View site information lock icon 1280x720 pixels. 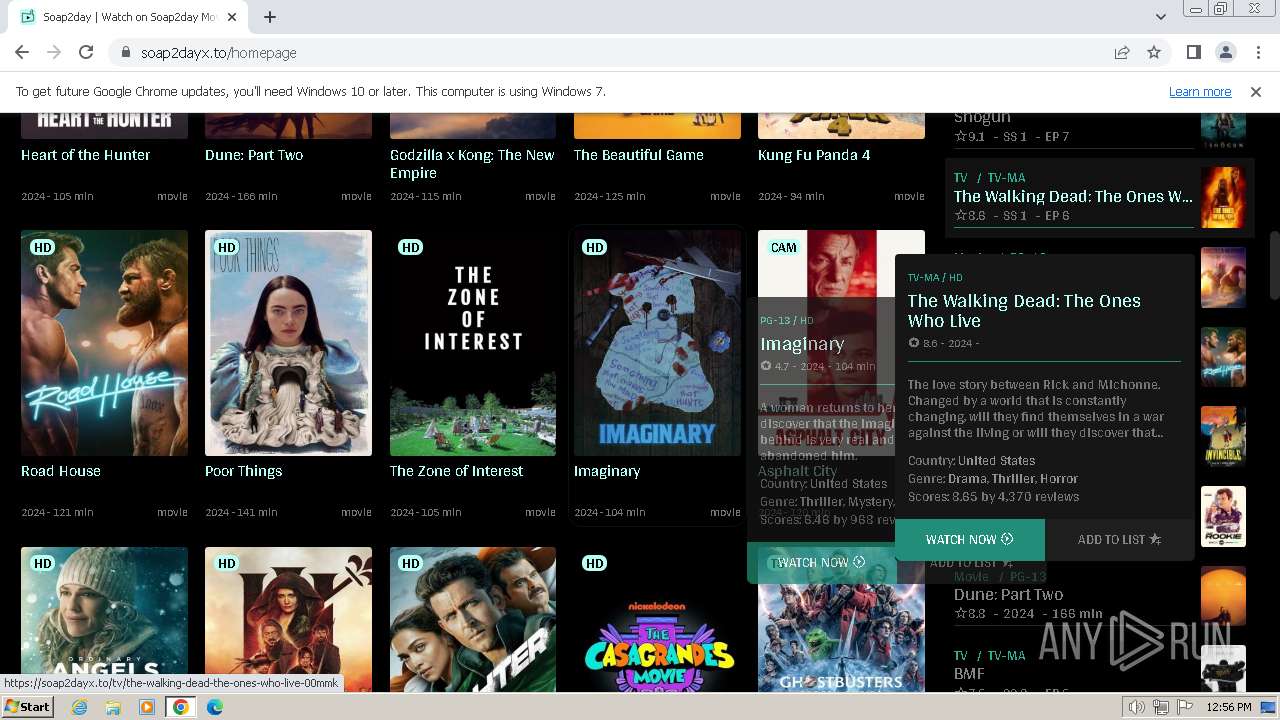click(x=125, y=53)
